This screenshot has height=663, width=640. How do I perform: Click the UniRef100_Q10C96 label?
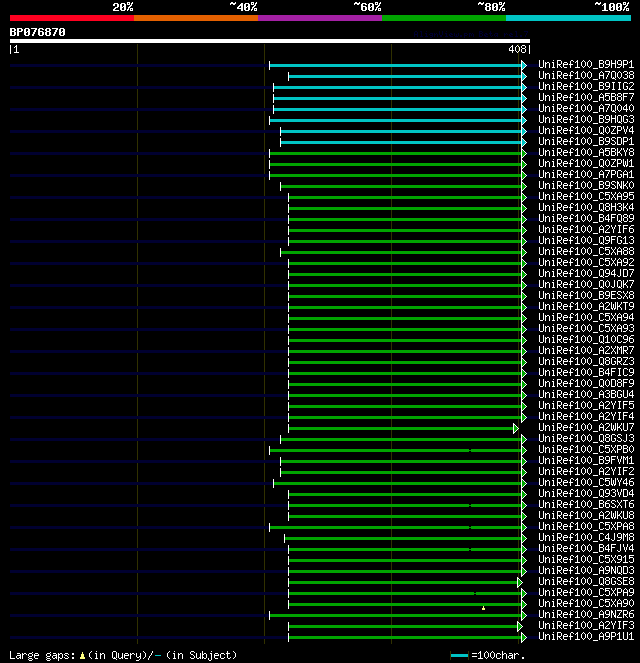click(586, 339)
